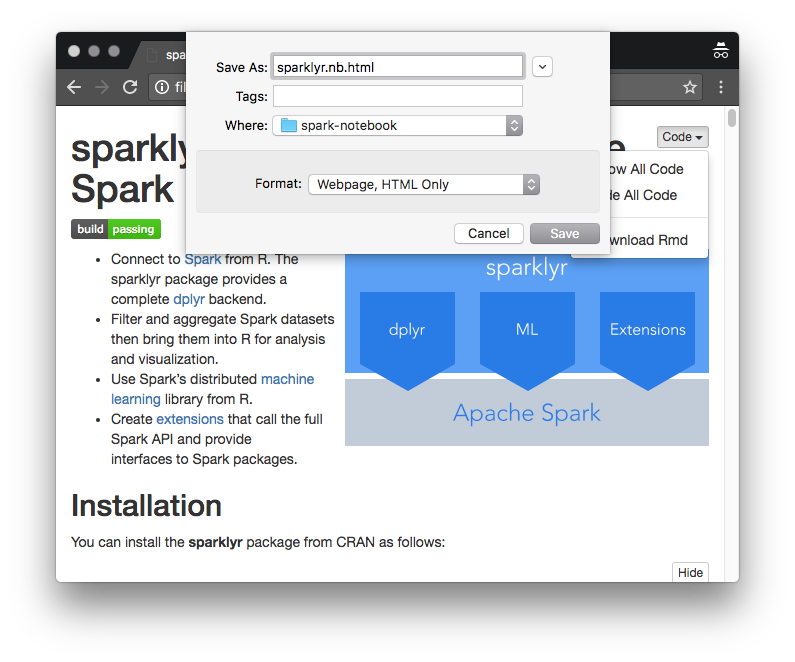Image resolution: width=795 pixels, height=662 pixels.
Task: Choose Hide All Code from menu
Action: (x=645, y=195)
